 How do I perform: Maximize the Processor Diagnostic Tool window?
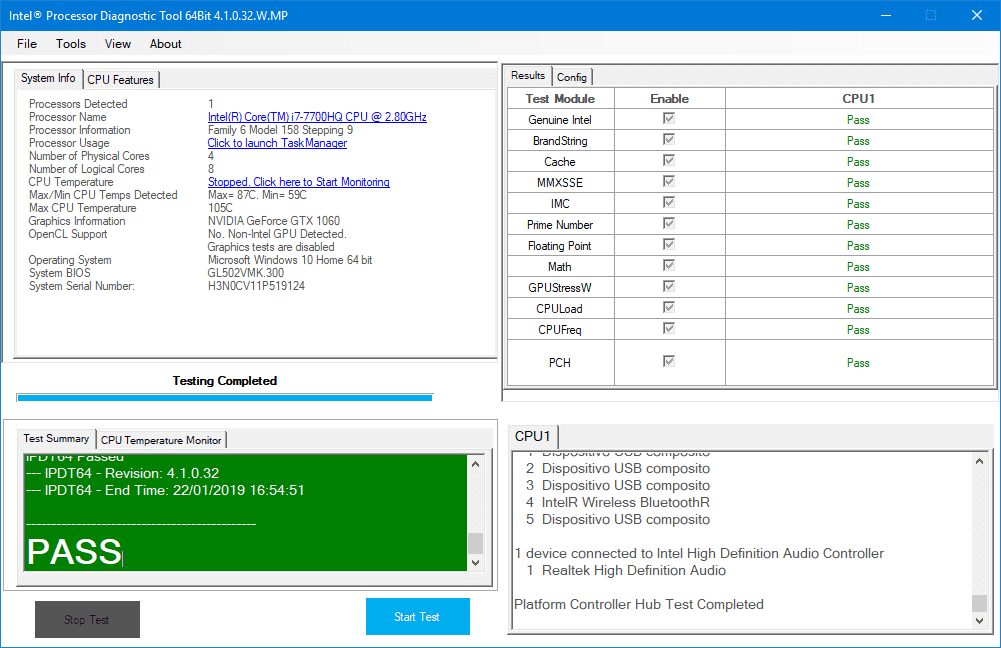[931, 15]
